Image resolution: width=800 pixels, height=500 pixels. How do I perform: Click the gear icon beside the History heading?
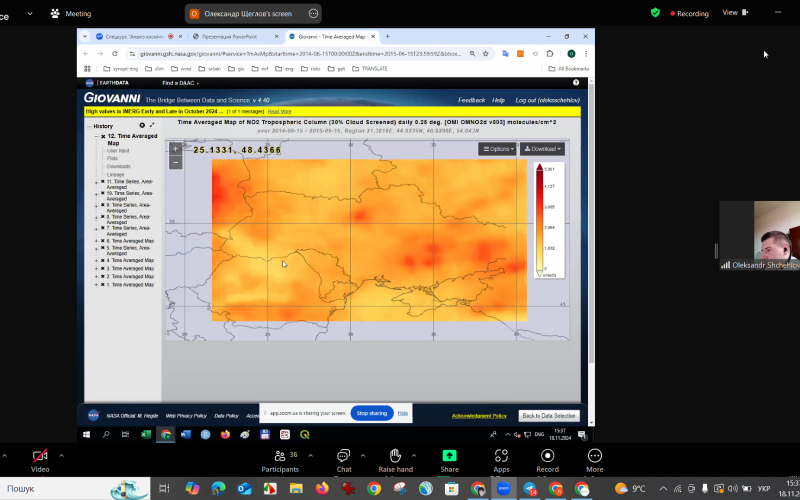142,126
